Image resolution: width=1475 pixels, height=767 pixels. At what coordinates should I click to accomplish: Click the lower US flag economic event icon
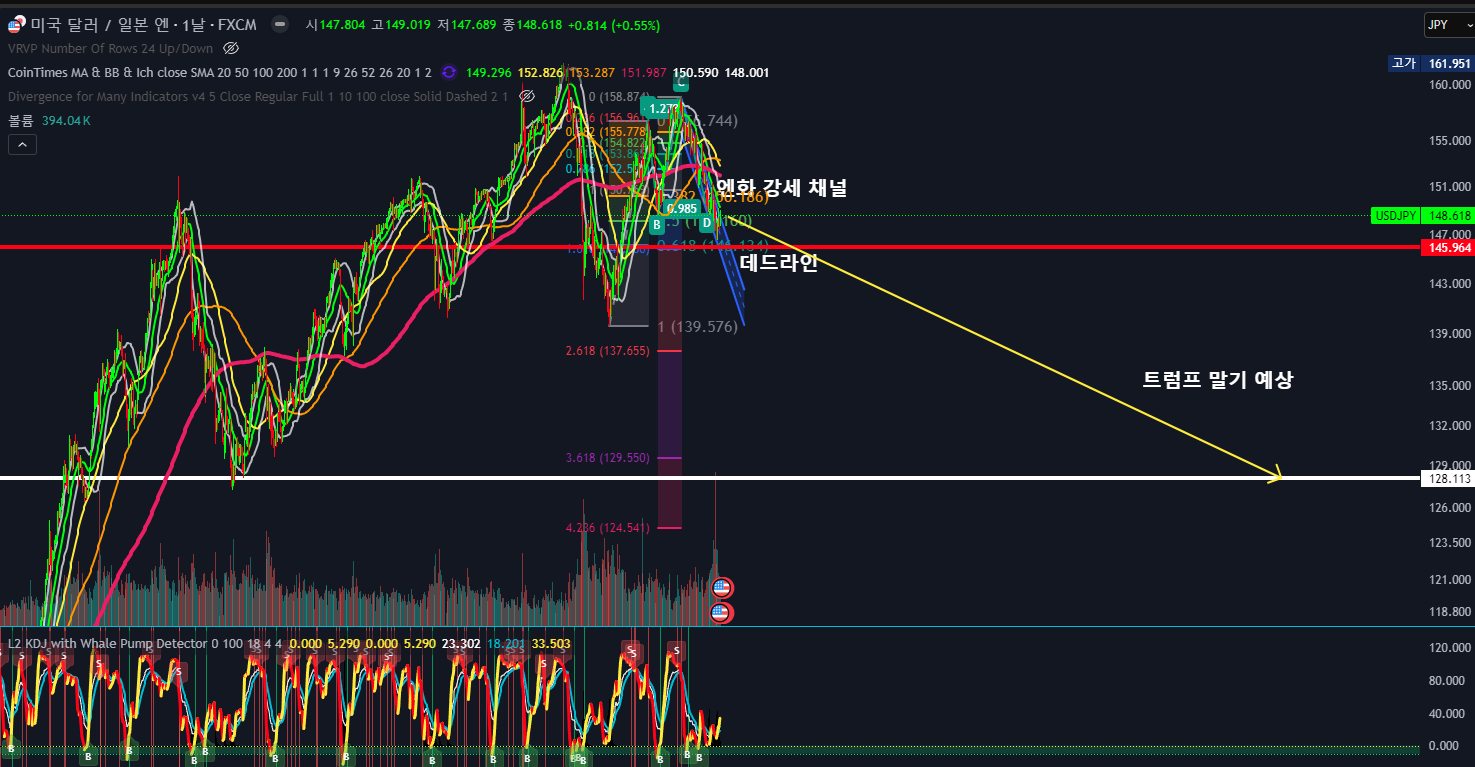pos(722,612)
